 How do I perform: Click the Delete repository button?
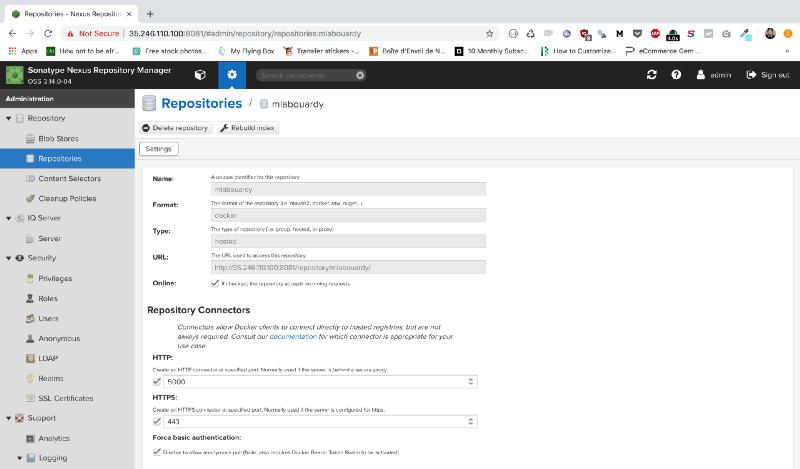[x=175, y=128]
